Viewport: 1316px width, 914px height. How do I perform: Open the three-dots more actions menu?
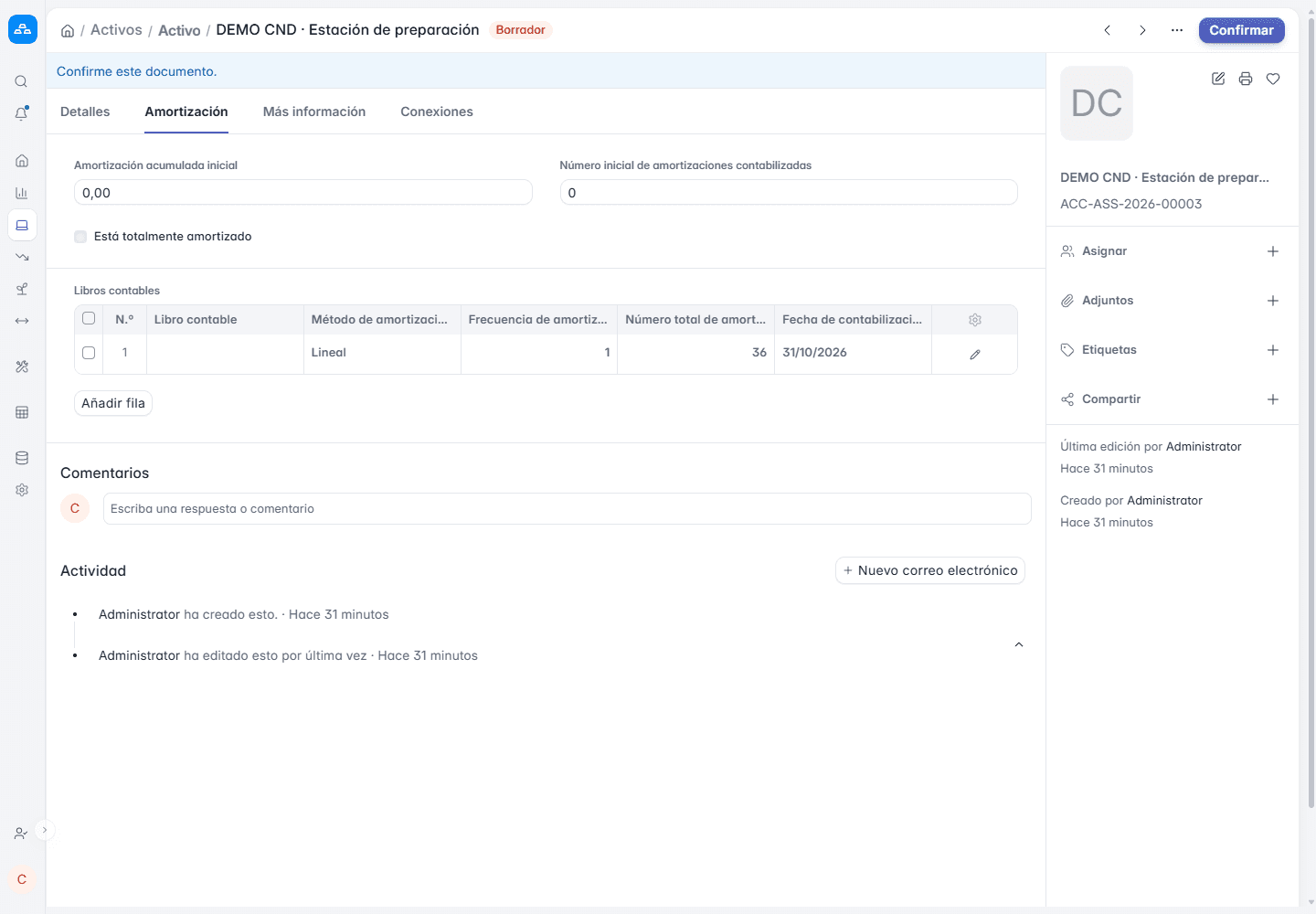pos(1177,30)
